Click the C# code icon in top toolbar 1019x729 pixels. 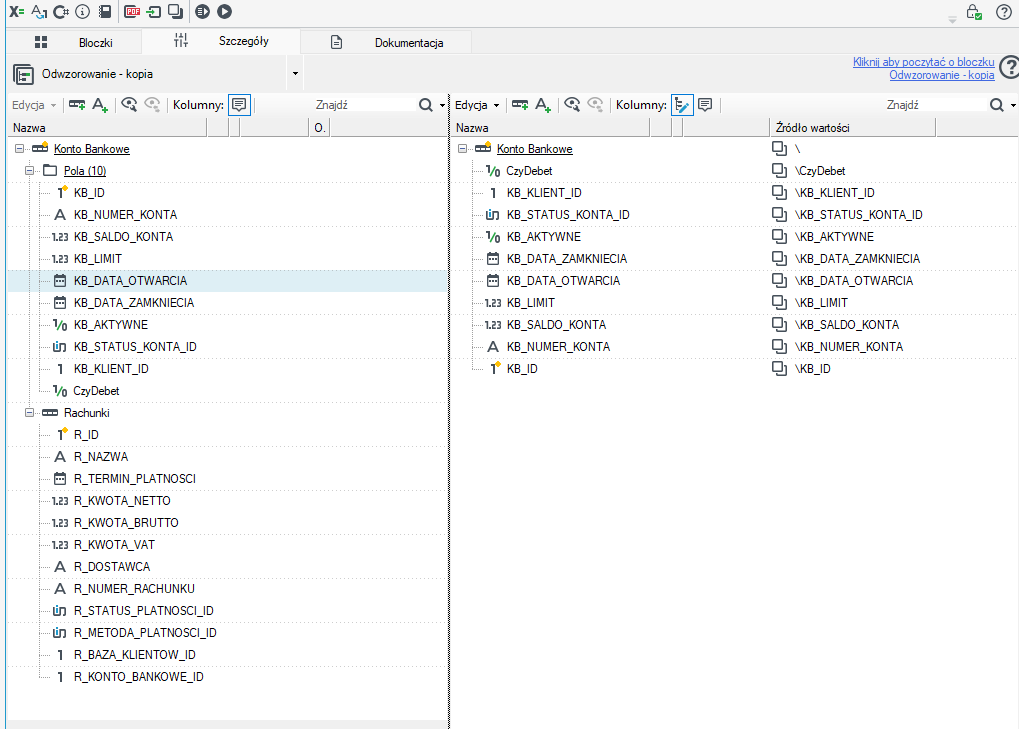coord(60,11)
